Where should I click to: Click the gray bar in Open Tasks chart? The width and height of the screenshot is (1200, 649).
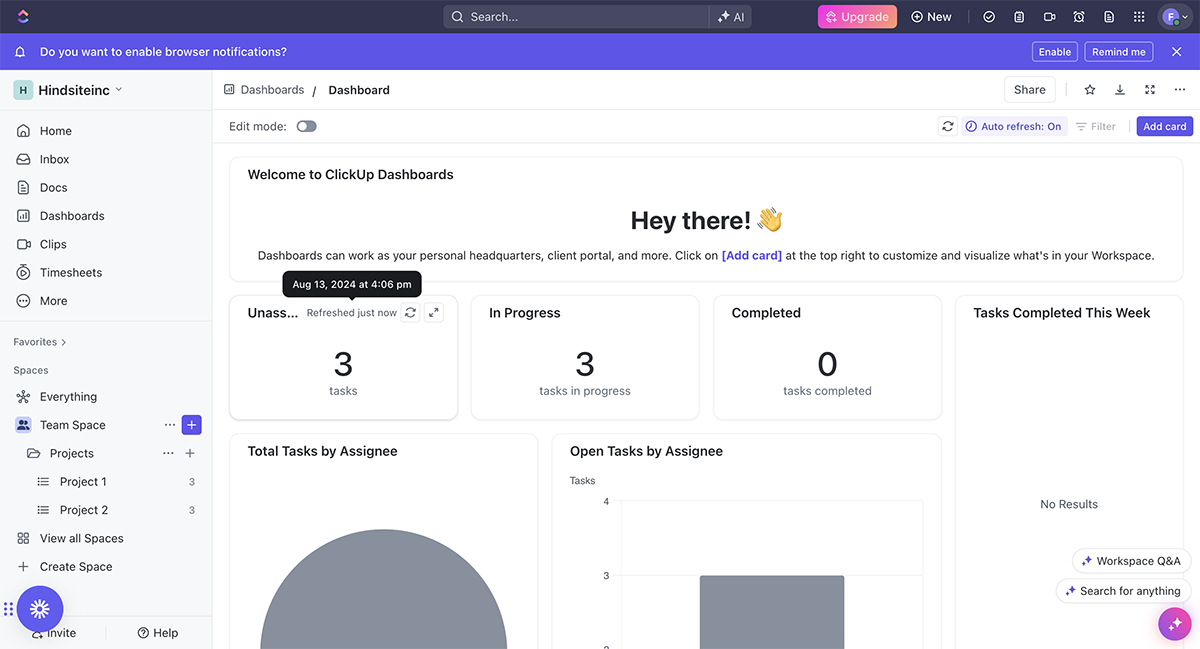[x=771, y=610]
